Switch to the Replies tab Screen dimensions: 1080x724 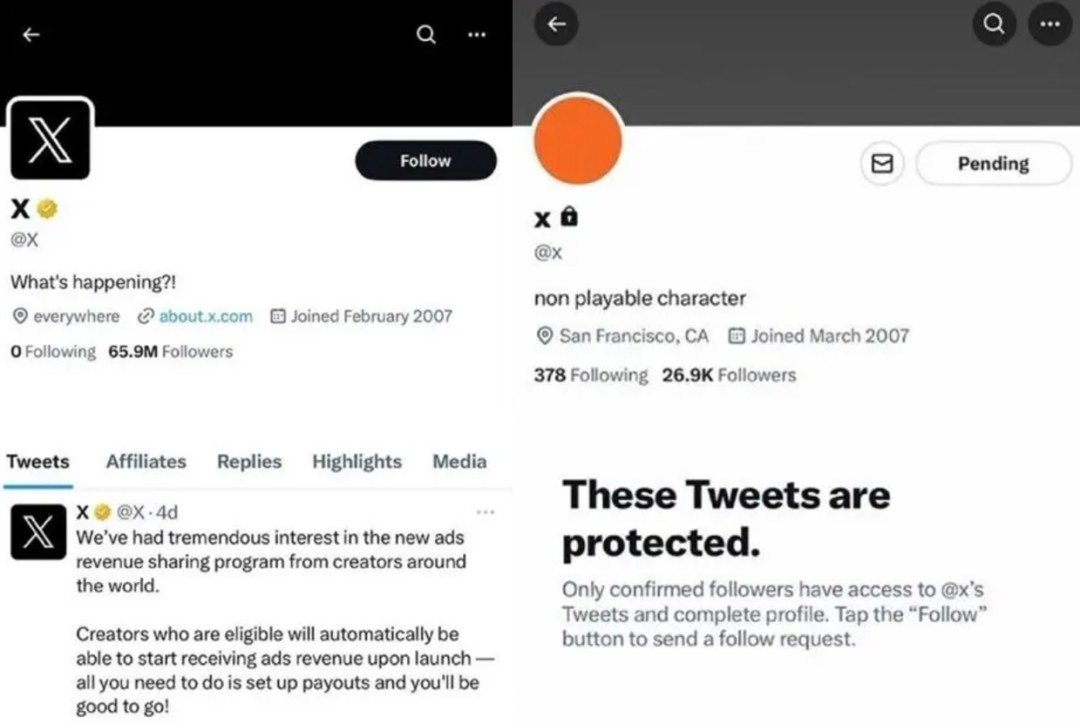[249, 461]
